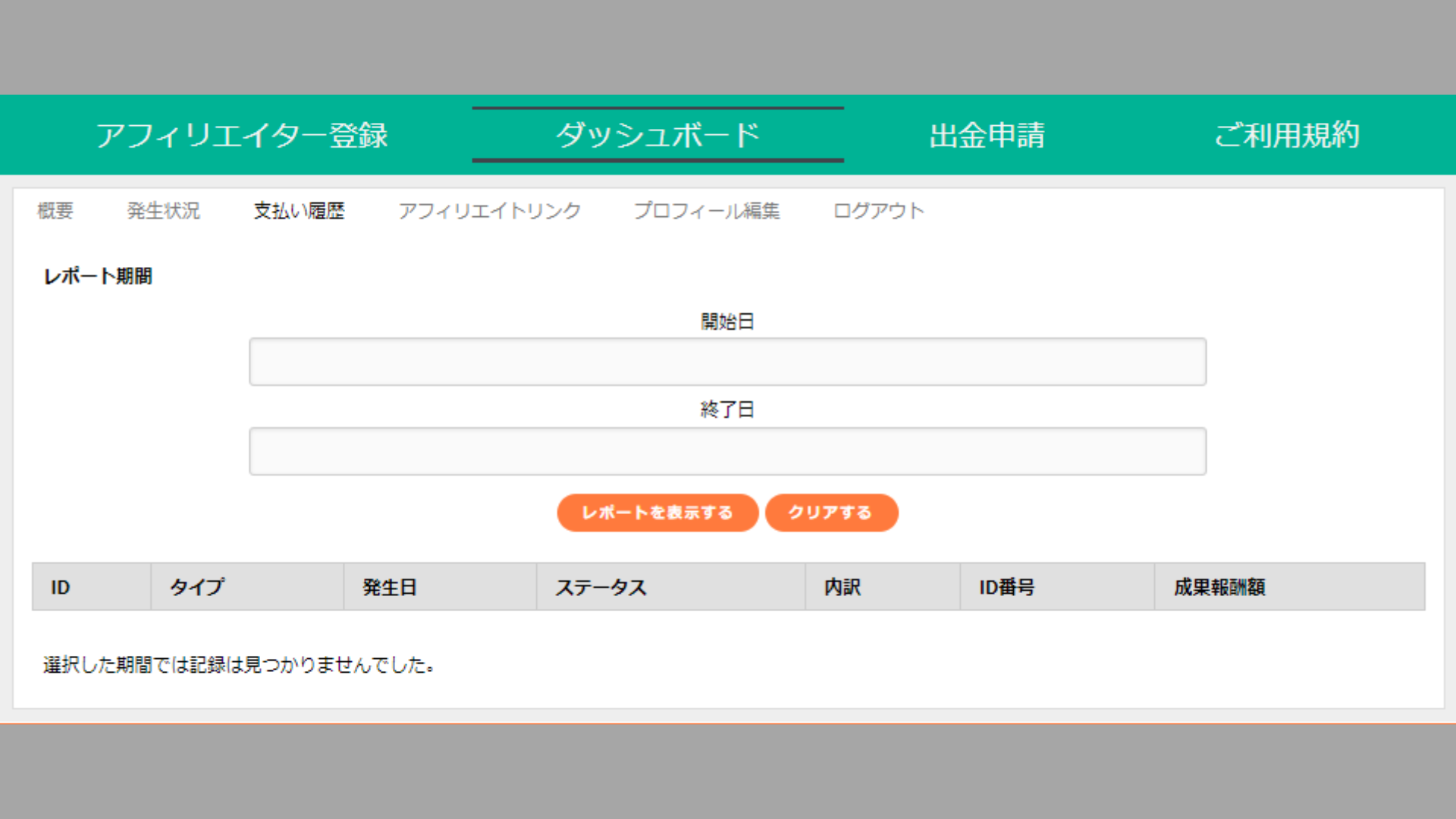Click the レポート期間 heading text
Viewport: 1456px width, 819px height.
point(98,276)
